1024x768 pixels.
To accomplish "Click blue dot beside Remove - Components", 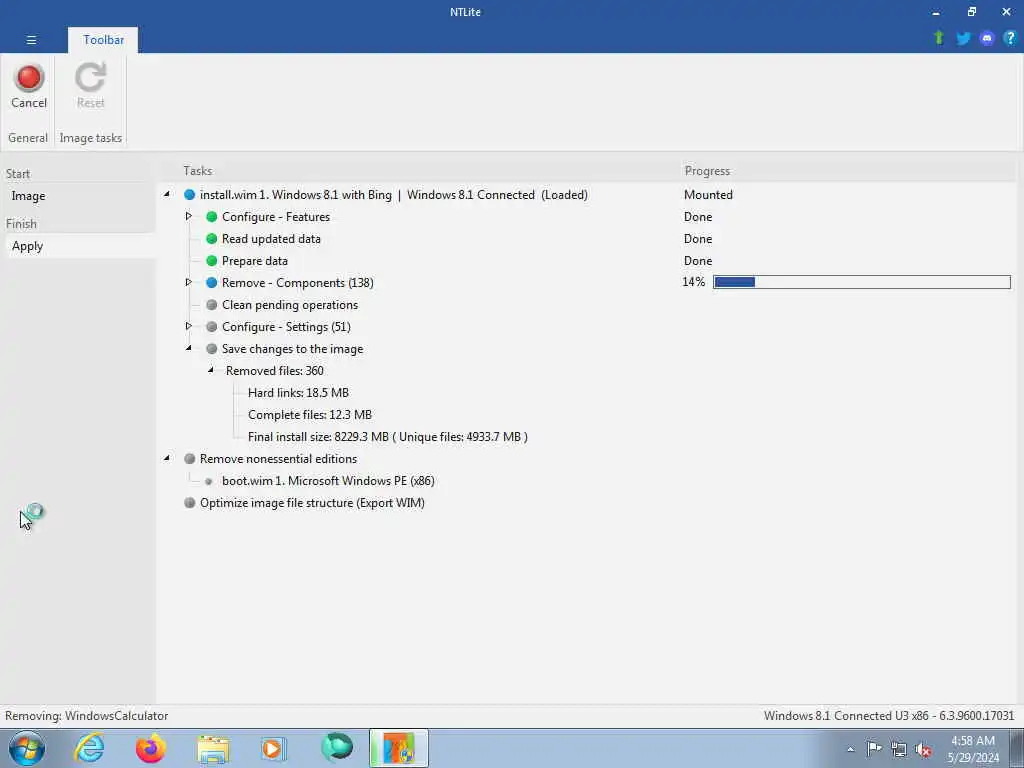I will tap(212, 283).
